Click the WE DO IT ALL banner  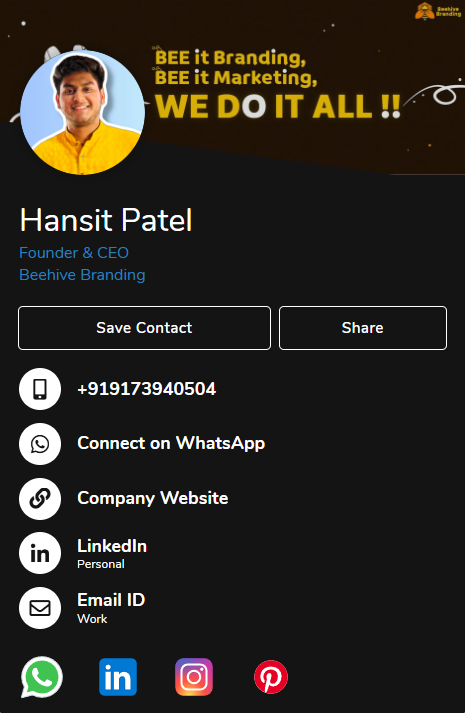click(x=278, y=106)
